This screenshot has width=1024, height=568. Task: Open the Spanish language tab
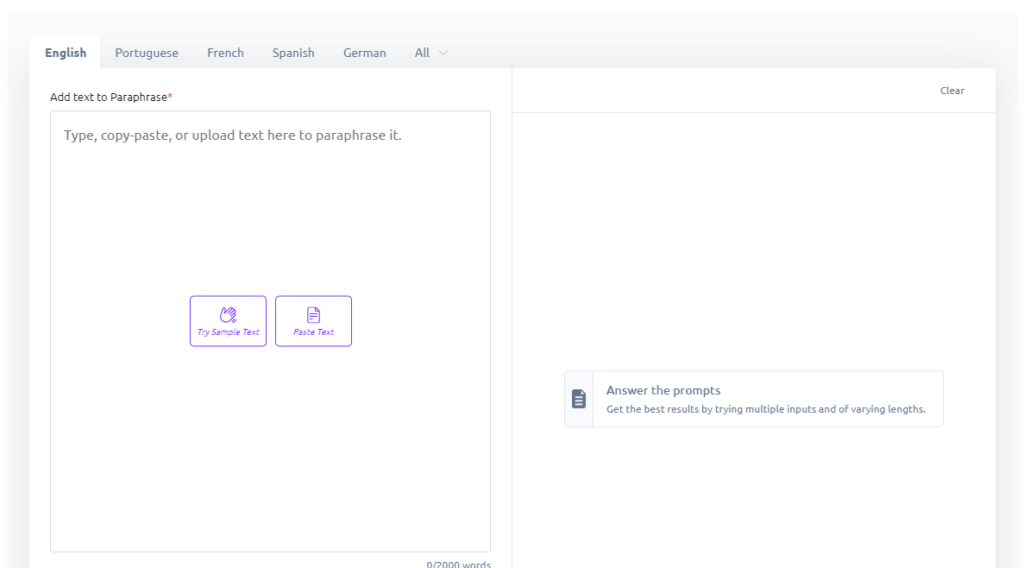293,53
